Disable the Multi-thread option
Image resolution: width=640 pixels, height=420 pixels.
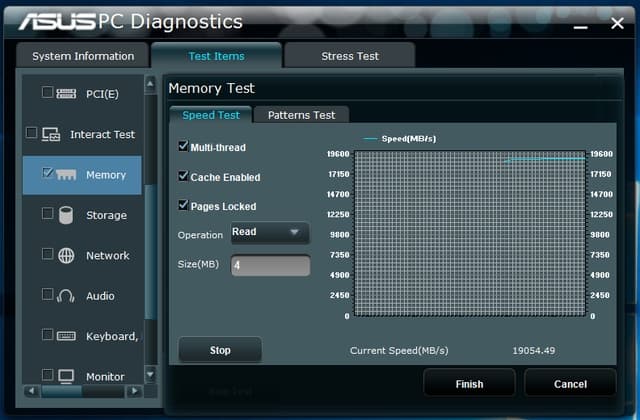(x=183, y=146)
